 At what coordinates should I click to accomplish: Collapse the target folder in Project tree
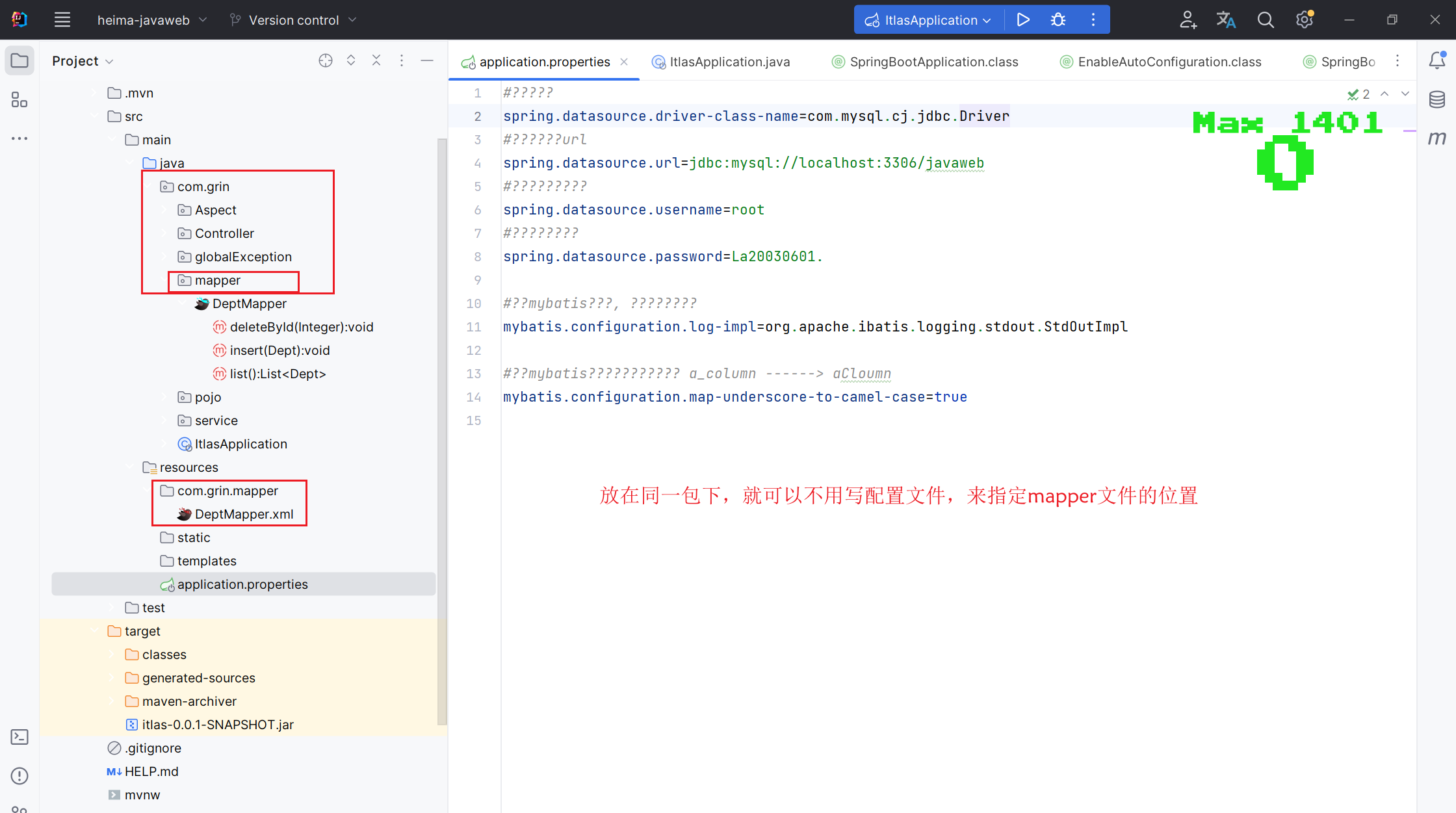click(95, 630)
